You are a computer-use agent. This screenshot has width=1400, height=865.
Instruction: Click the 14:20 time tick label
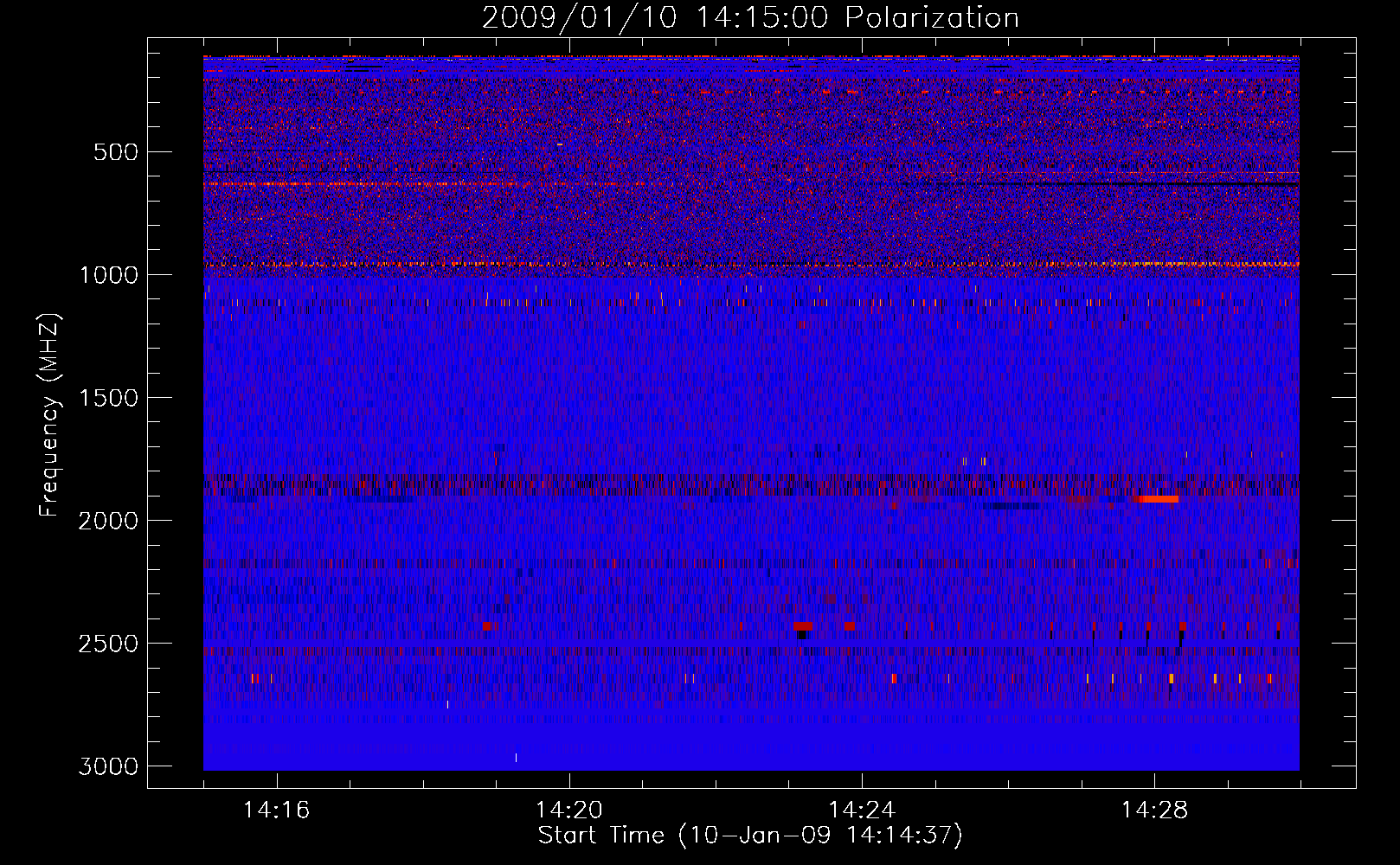click(x=568, y=811)
